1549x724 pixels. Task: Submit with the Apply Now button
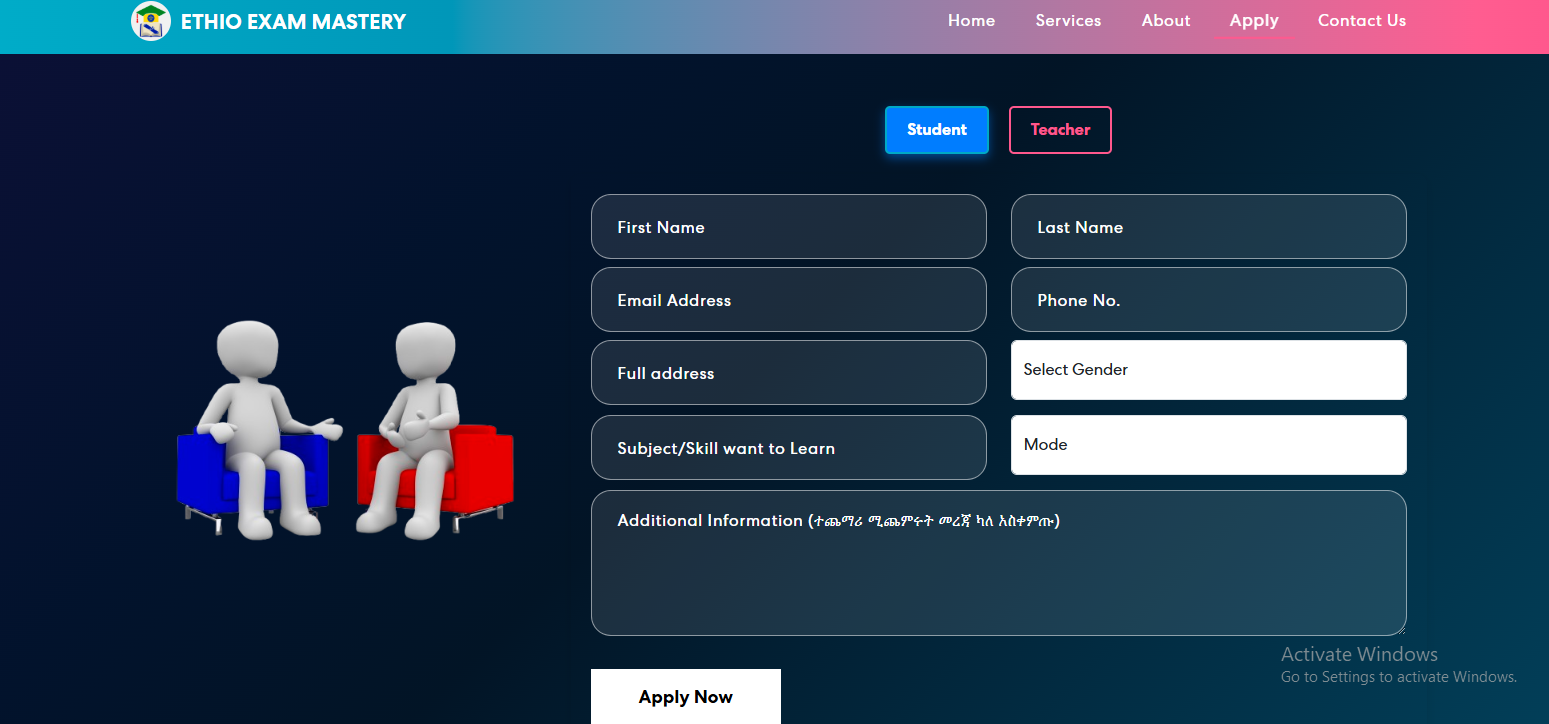[x=686, y=697]
